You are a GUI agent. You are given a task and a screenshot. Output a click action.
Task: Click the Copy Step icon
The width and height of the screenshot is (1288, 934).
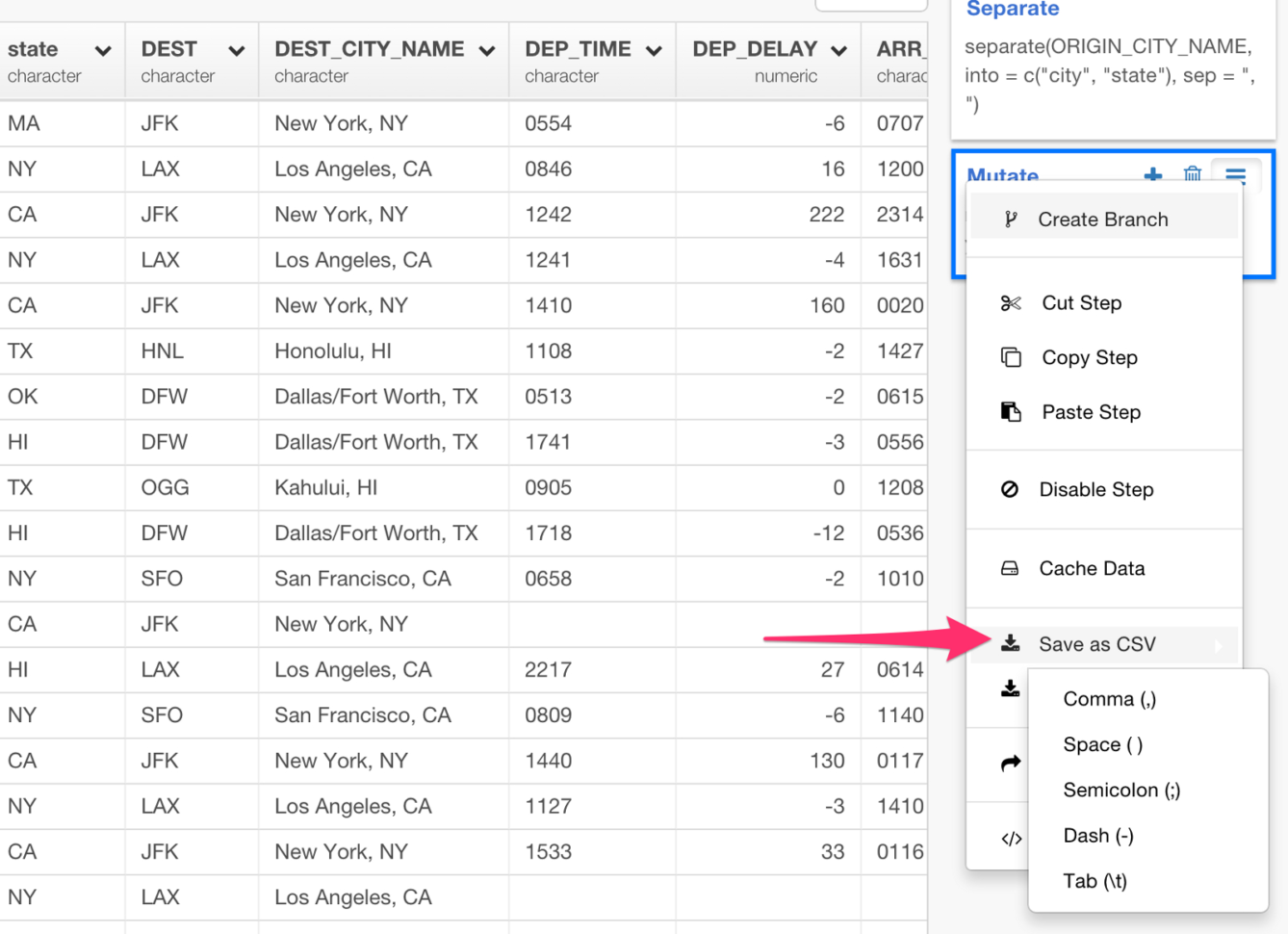pos(1010,357)
